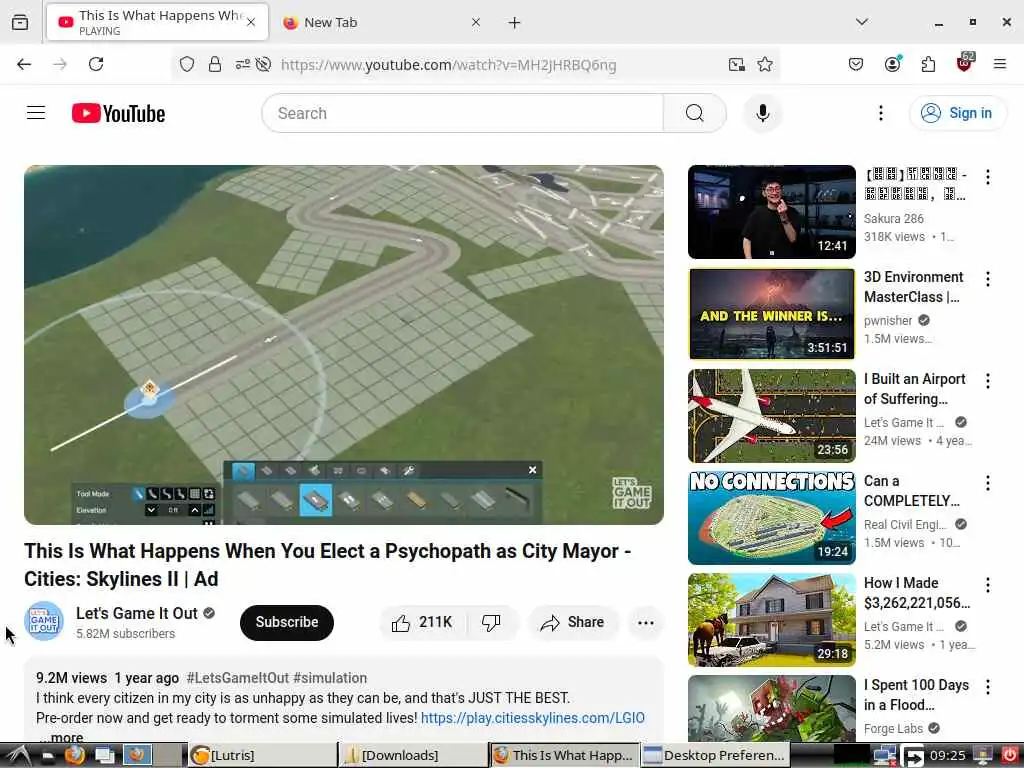Click the red power tray icon
Image resolution: width=1024 pixels, height=768 pixels.
1010,756
